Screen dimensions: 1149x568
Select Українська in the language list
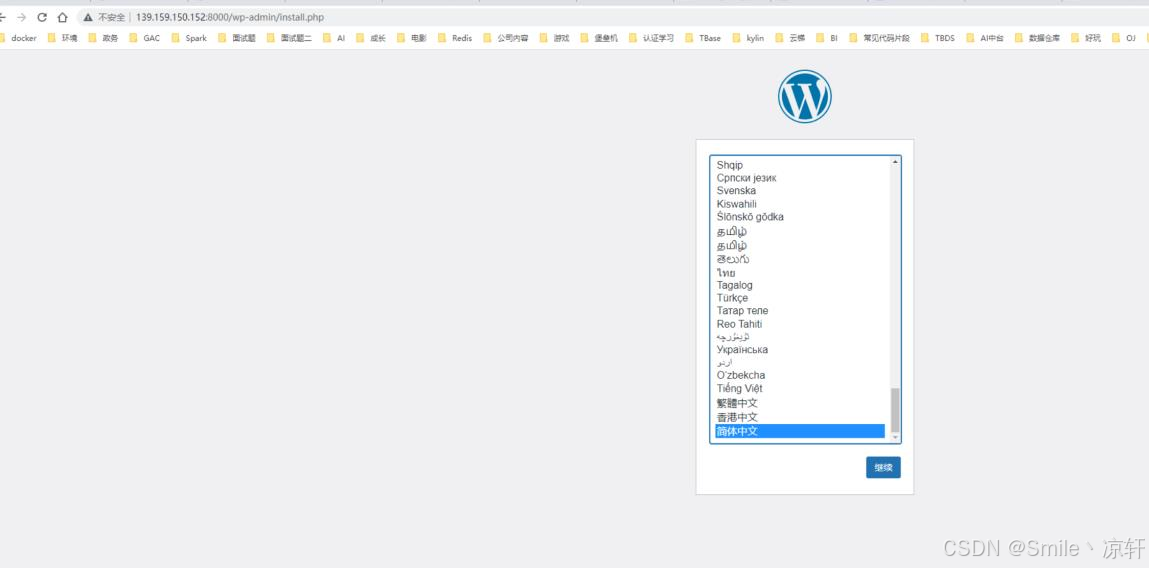[x=800, y=350]
